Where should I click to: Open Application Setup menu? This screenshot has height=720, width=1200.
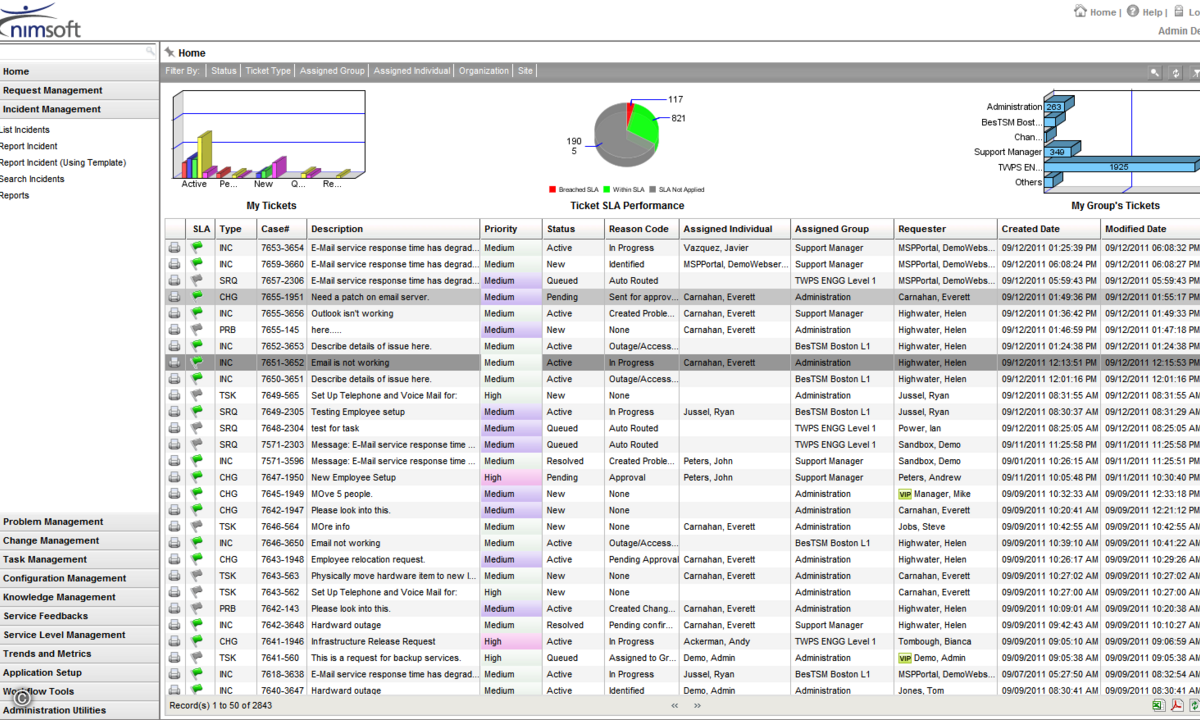click(x=79, y=673)
